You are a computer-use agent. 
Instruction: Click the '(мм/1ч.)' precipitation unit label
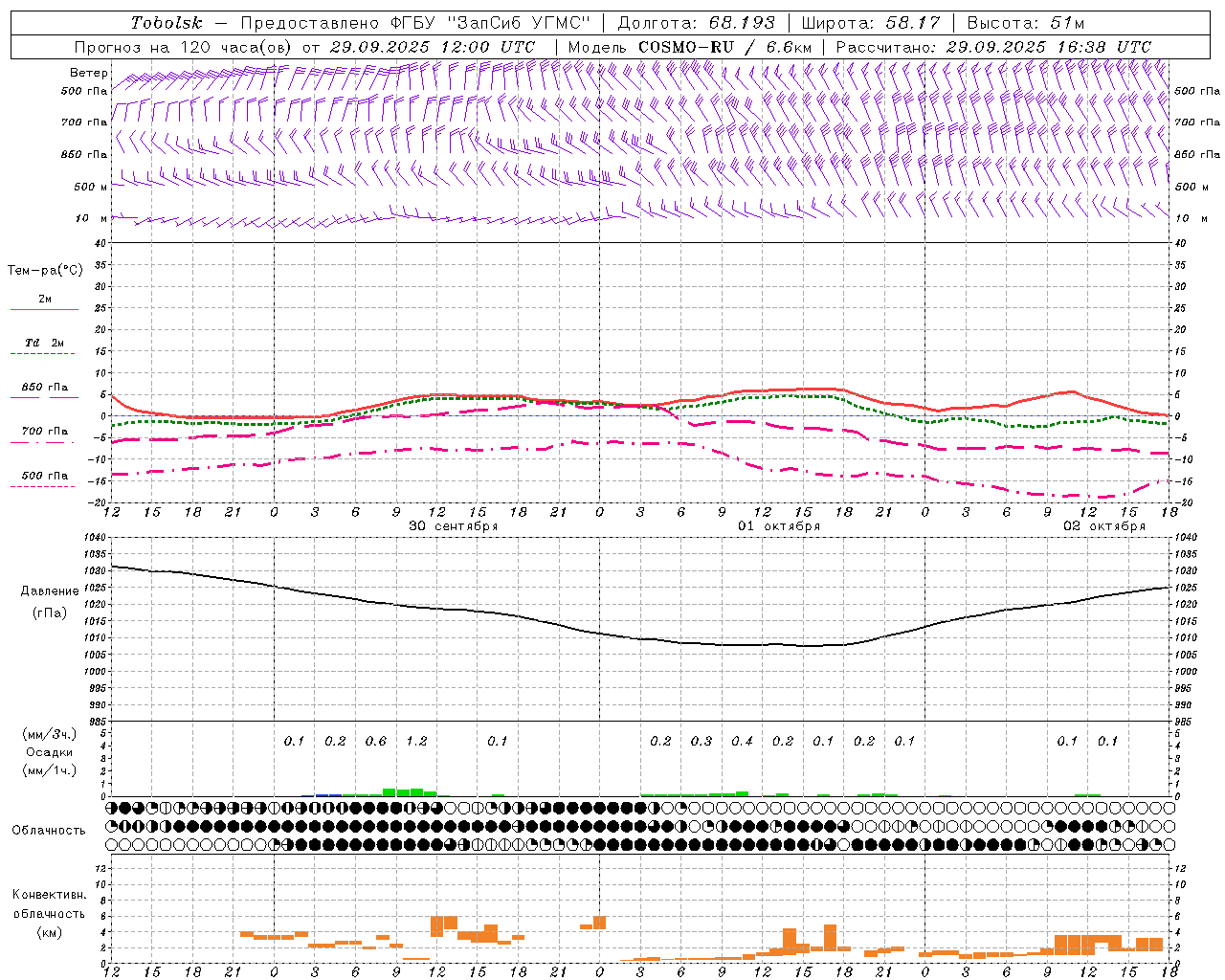[x=48, y=770]
